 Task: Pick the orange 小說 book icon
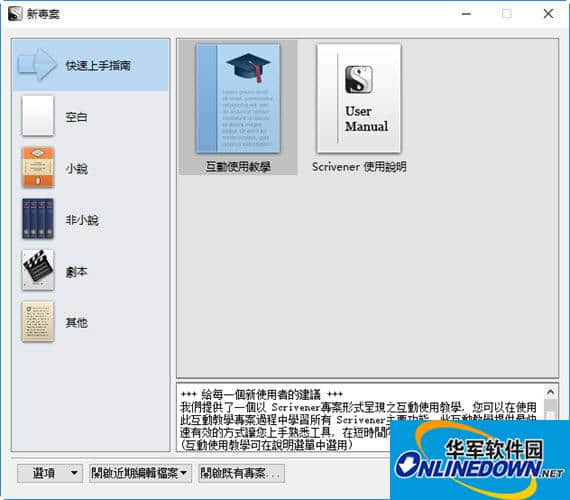[x=38, y=167]
